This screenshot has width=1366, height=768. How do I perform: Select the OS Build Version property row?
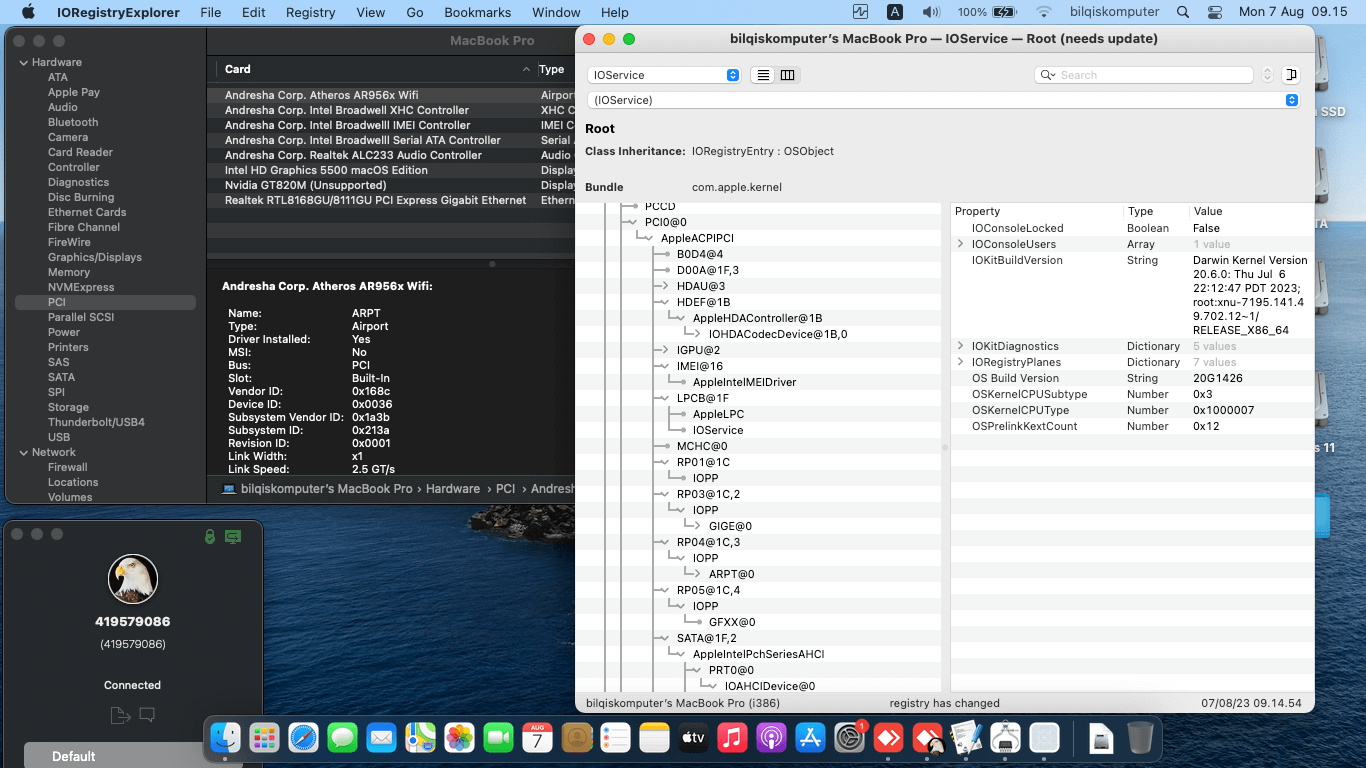(1132, 378)
